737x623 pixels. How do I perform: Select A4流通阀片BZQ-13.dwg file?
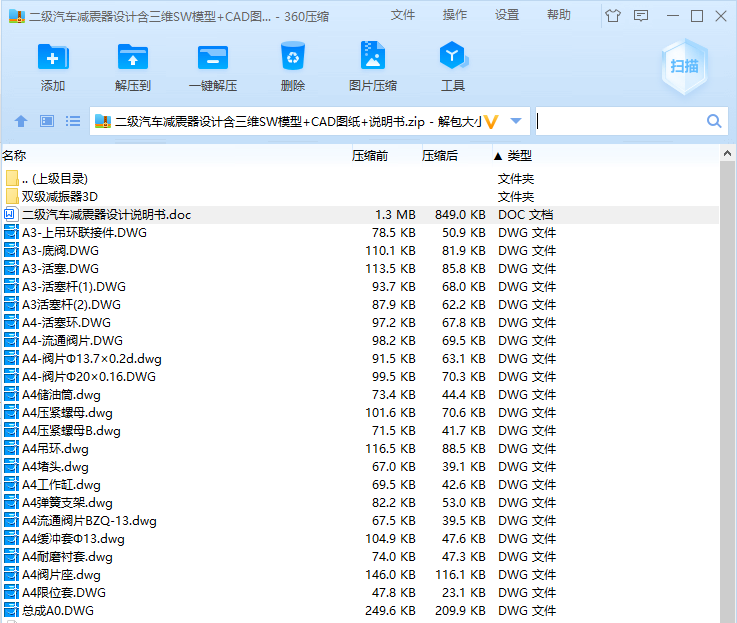(x=361, y=521)
